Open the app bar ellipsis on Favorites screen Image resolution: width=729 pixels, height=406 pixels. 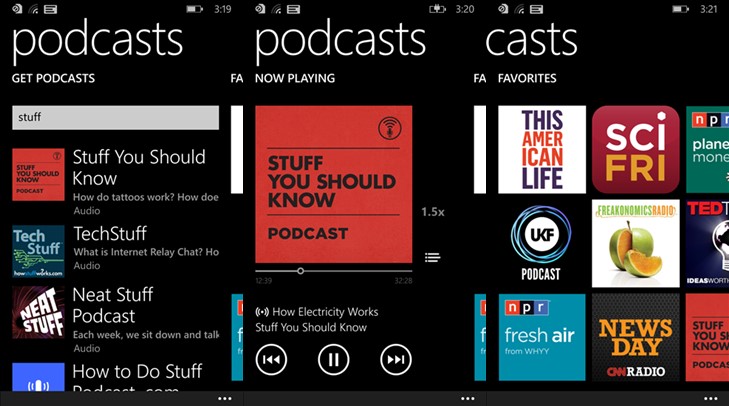[710, 399]
